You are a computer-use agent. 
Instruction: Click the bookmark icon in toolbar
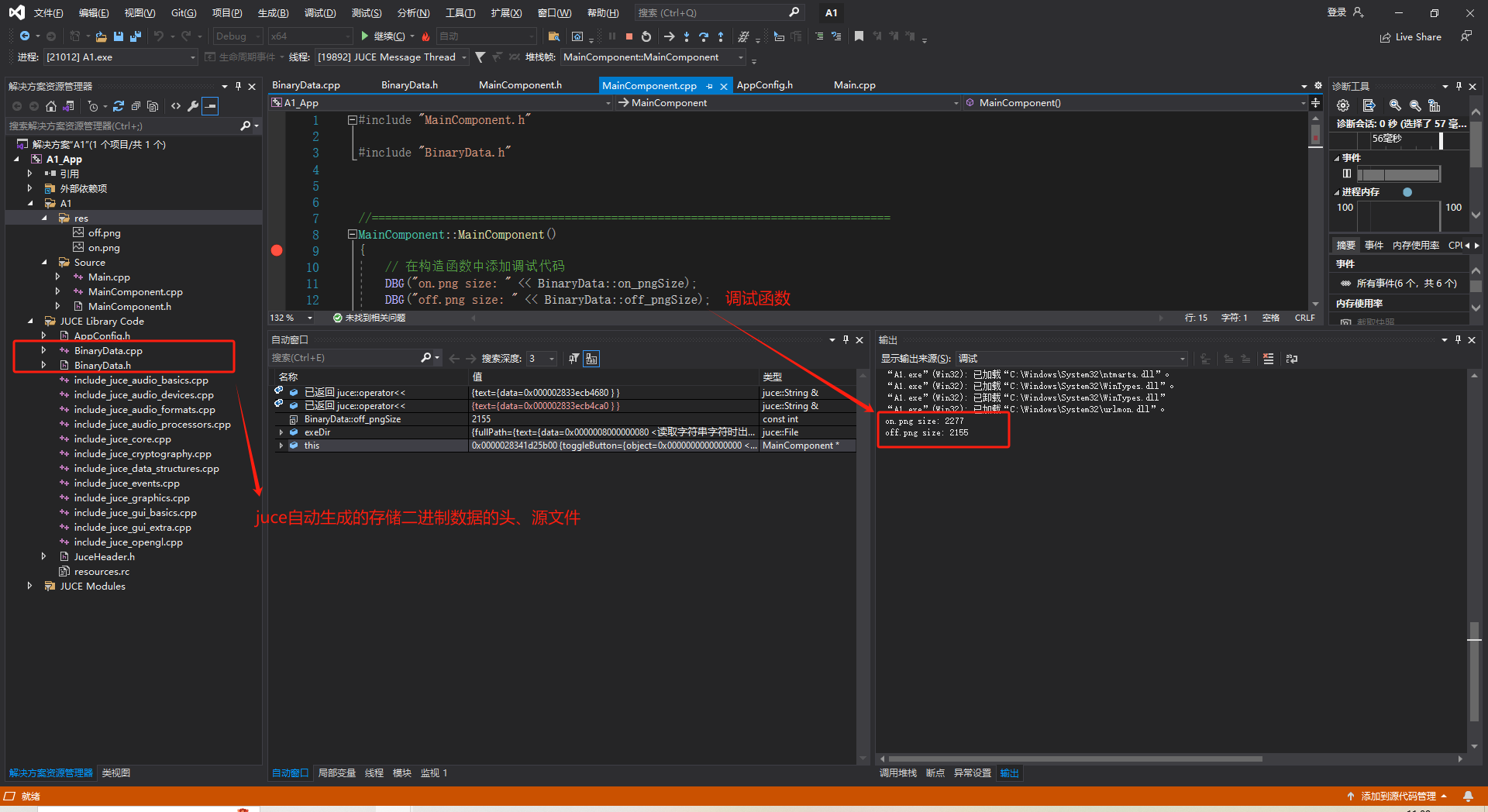859,36
